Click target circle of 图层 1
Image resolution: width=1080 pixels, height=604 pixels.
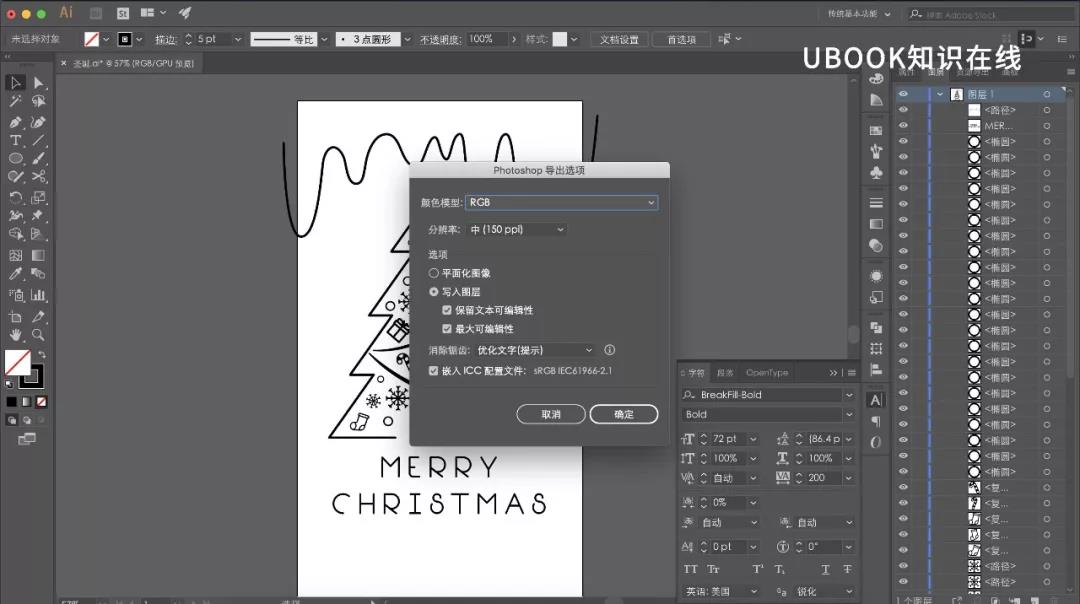(x=1047, y=94)
